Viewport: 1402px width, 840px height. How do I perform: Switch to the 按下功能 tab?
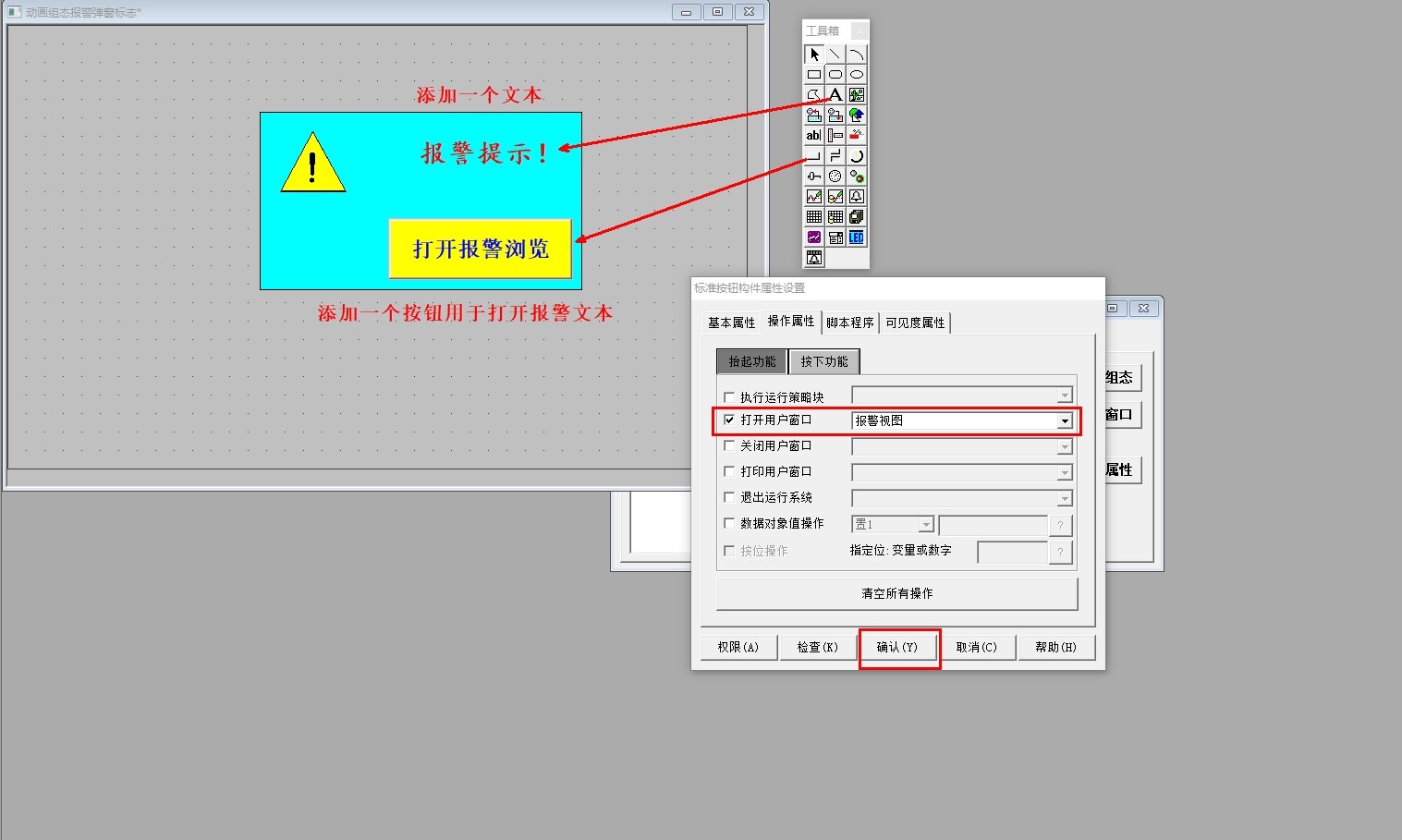(x=823, y=361)
